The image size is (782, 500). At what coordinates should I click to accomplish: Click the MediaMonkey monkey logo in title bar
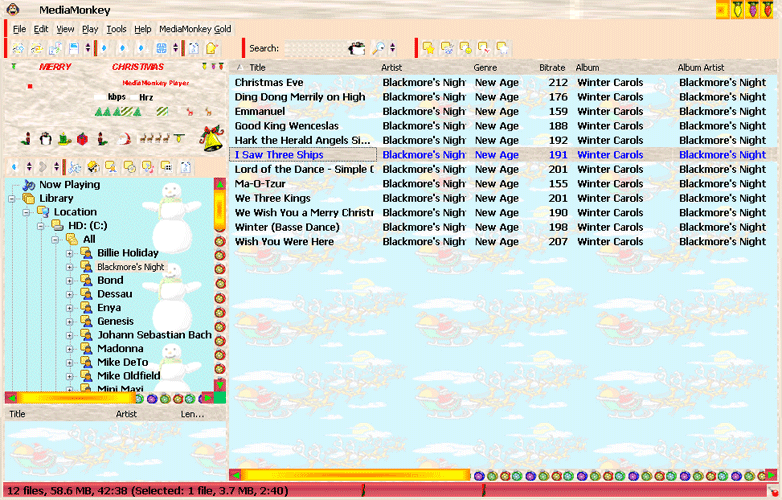[x=13, y=9]
